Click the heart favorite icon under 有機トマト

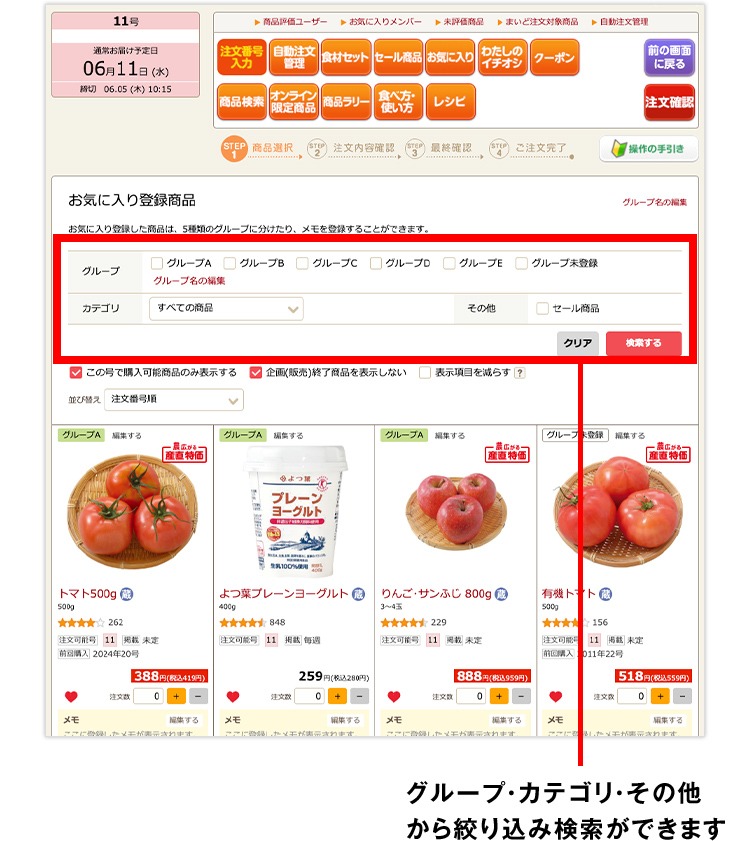555,696
